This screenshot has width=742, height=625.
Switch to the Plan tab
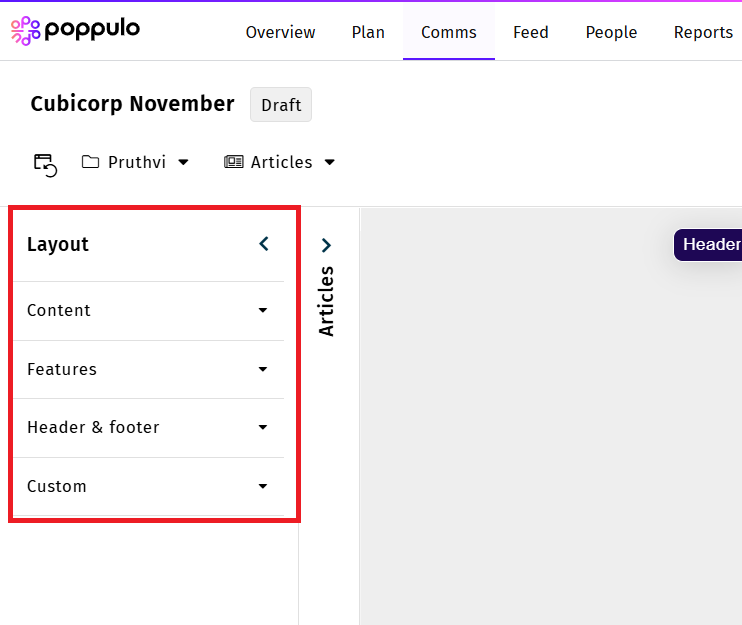pyautogui.click(x=368, y=32)
